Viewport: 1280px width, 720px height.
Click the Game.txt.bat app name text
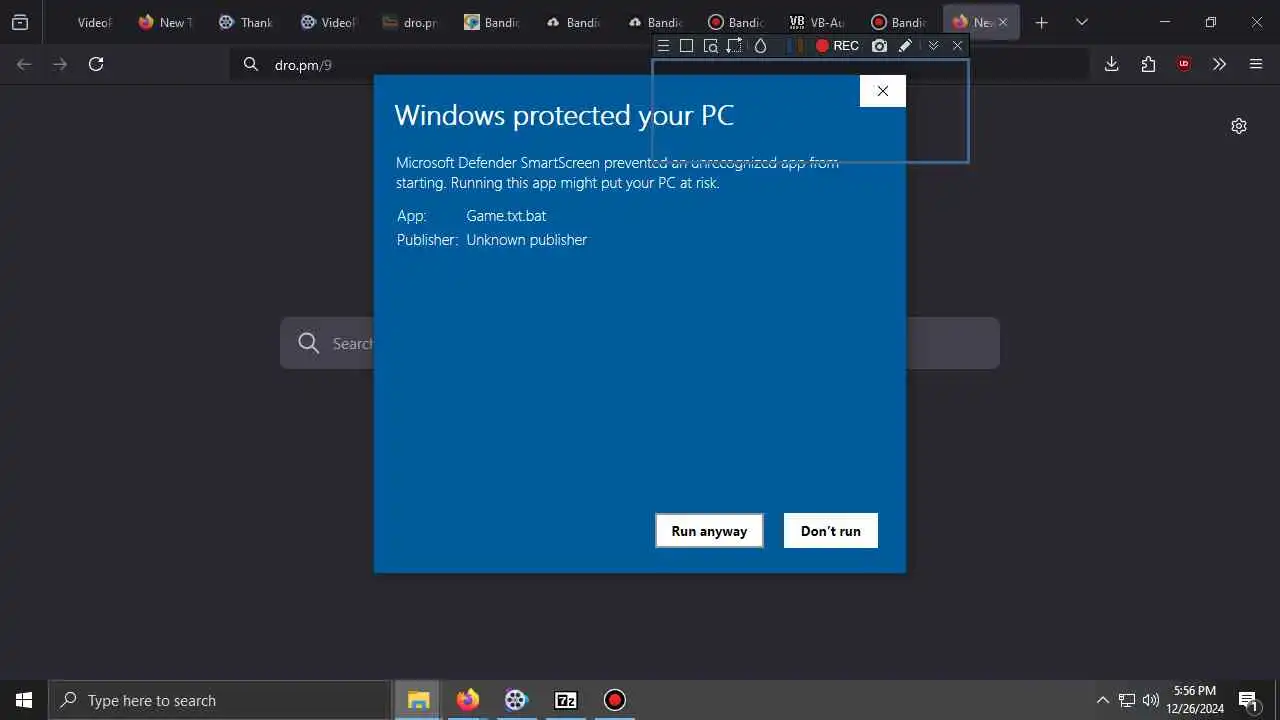pos(506,215)
